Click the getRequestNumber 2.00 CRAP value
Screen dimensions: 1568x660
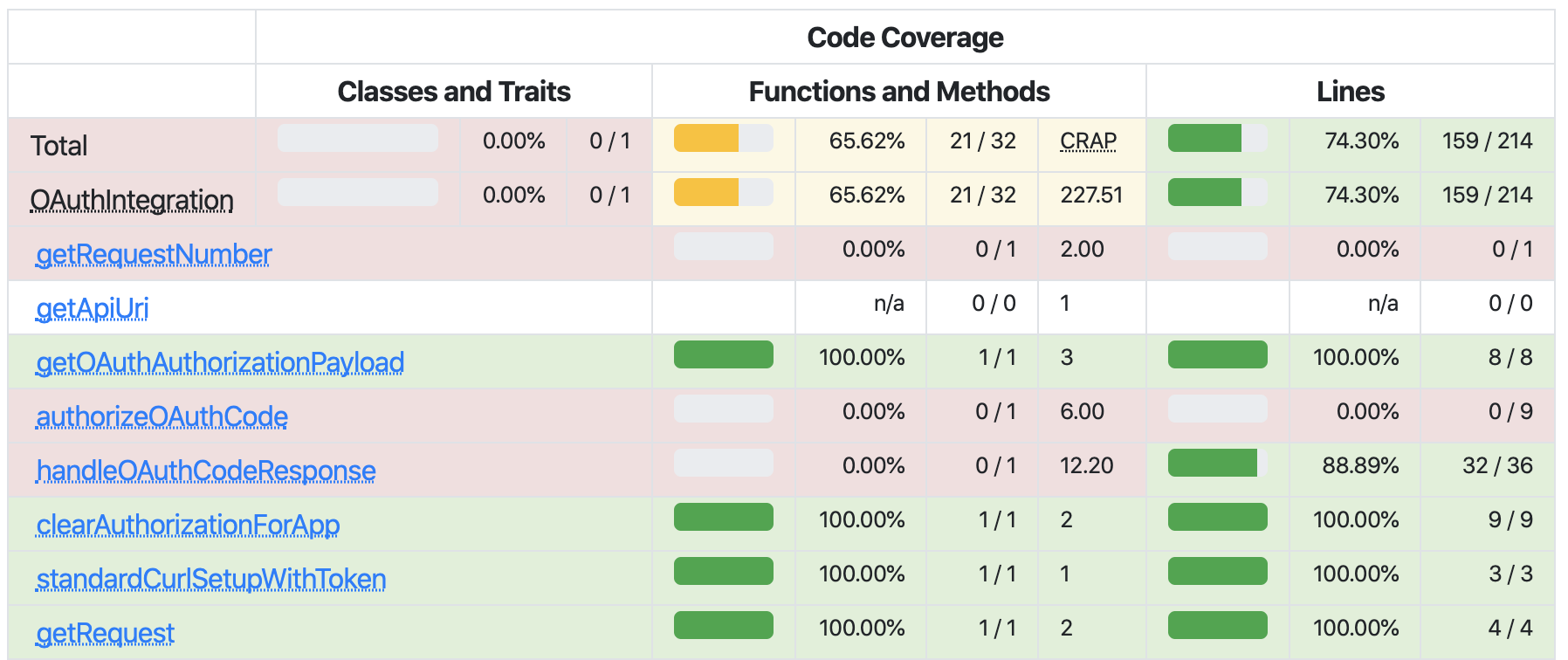pyautogui.click(x=1083, y=249)
